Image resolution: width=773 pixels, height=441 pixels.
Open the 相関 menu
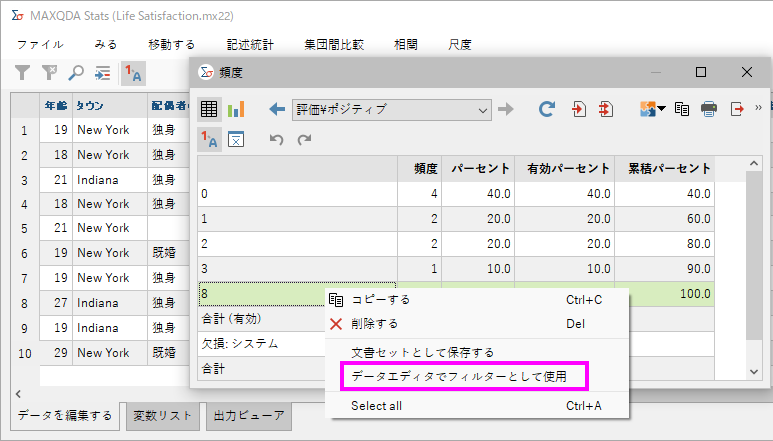point(406,45)
